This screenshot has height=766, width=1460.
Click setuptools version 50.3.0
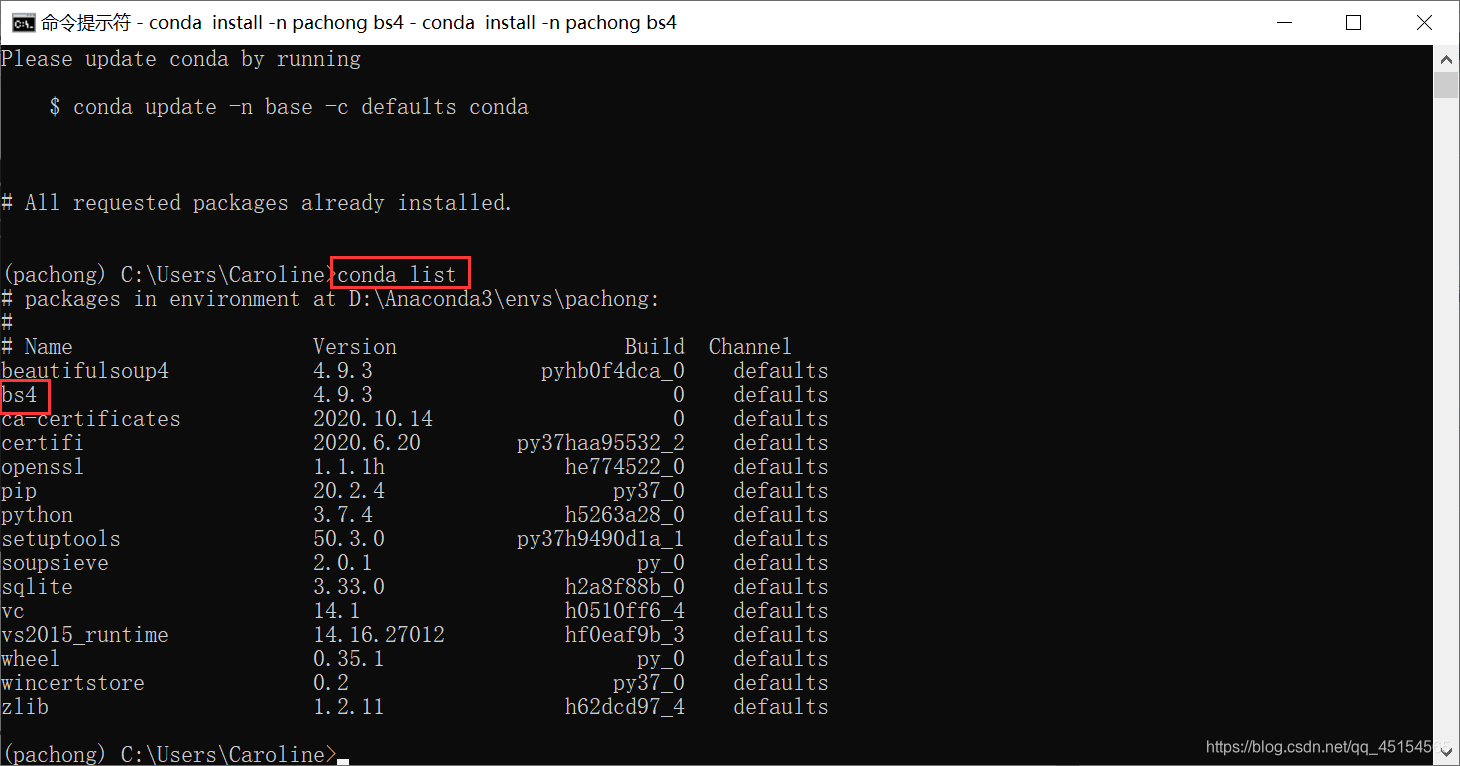[x=349, y=539]
